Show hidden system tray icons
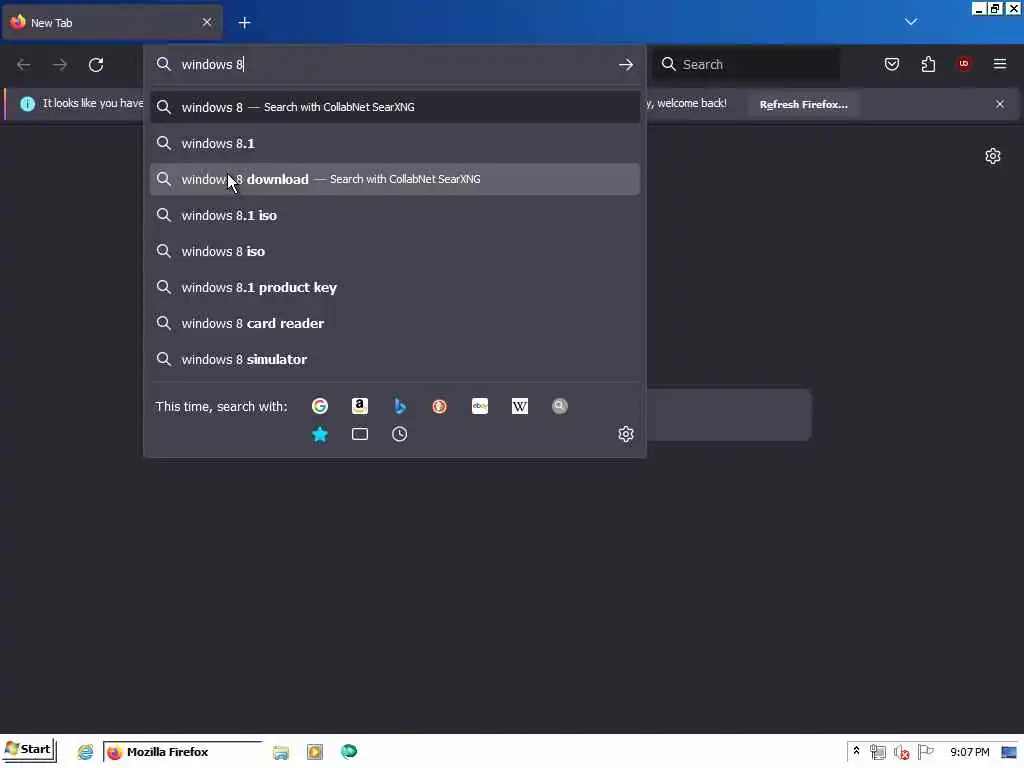The height and width of the screenshot is (768, 1024). (x=856, y=752)
